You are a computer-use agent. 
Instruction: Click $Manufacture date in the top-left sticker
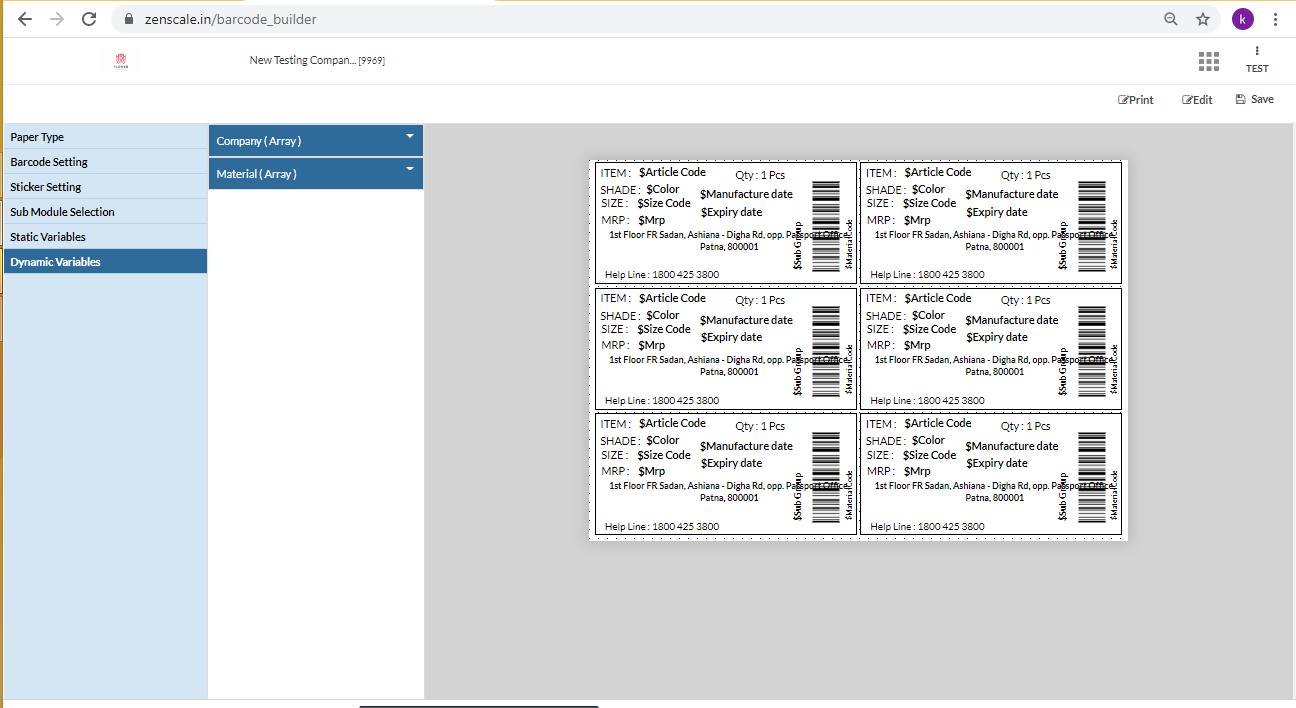pyautogui.click(x=746, y=194)
